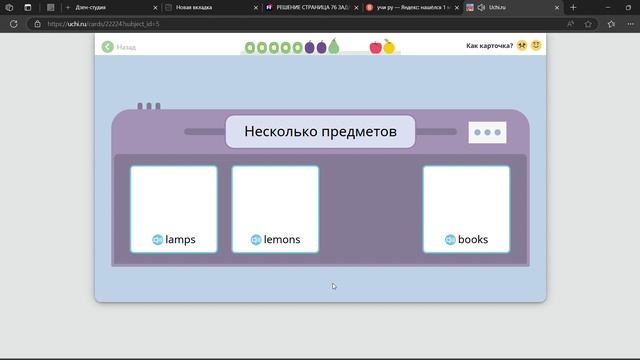Switch to the РЕШЕНИЕ СТРАНИЦА 76 tab

312,7
